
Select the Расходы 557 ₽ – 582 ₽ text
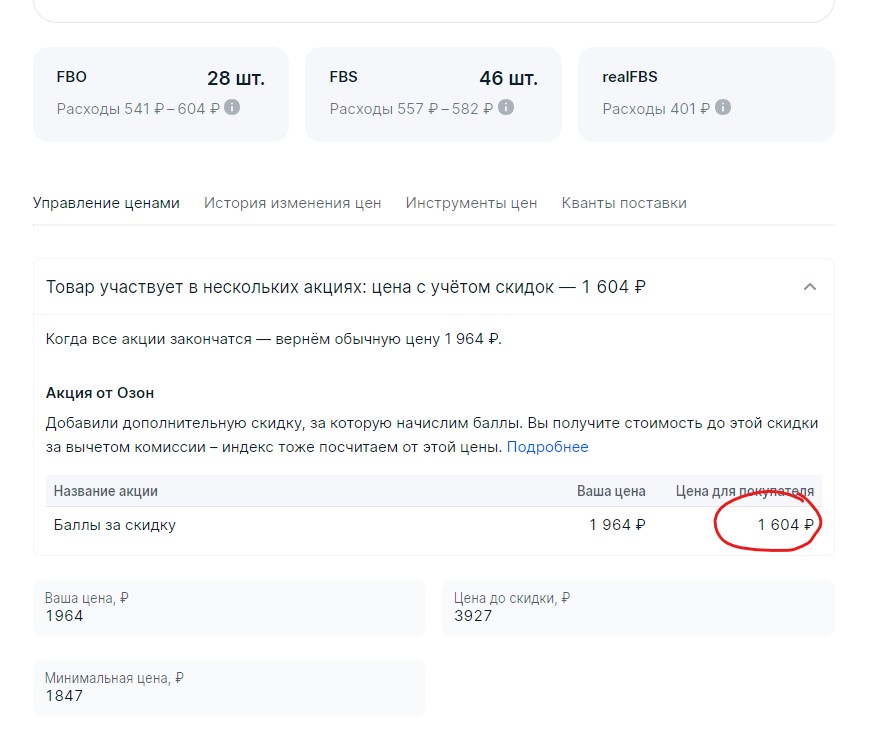[x=412, y=108]
